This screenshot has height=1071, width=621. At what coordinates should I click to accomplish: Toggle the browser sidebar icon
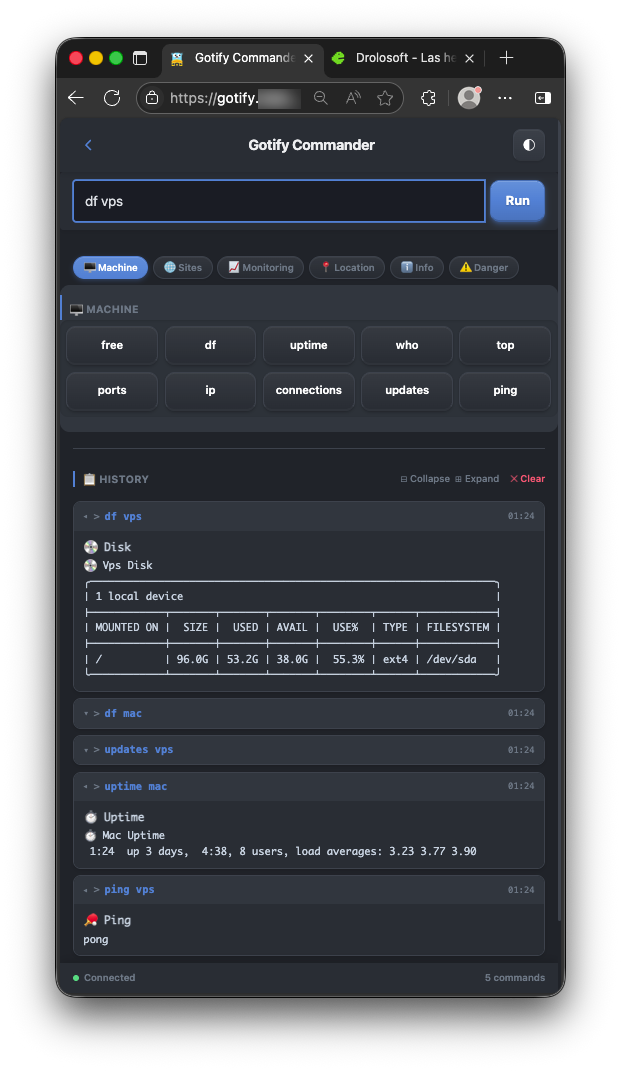(542, 98)
